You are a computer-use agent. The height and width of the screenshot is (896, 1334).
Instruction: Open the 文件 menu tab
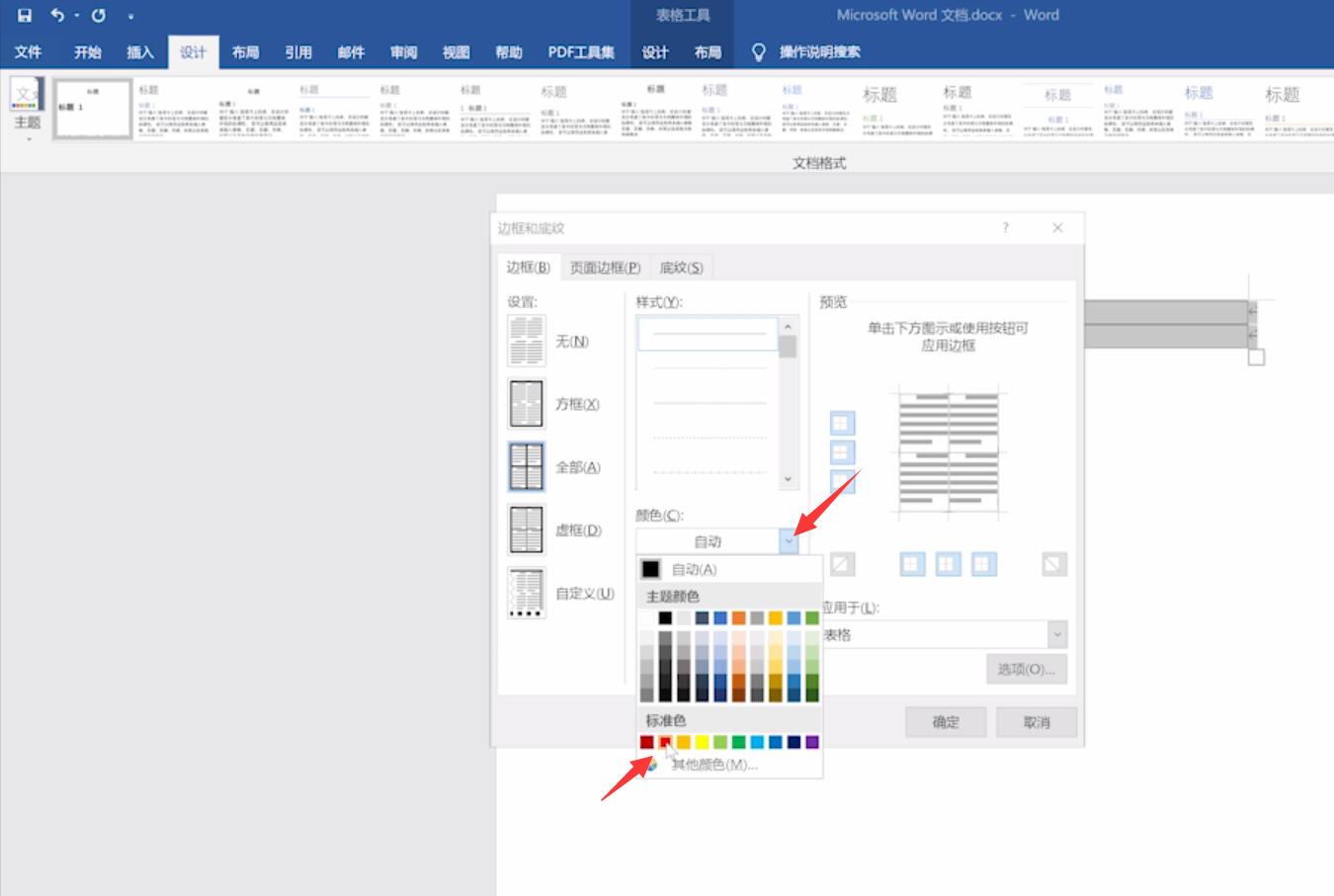tap(28, 51)
